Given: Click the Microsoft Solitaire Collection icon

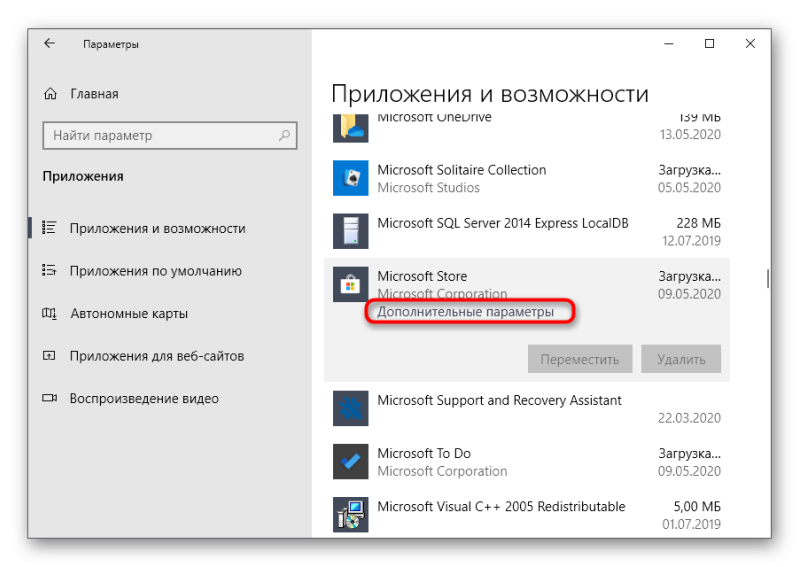Looking at the screenshot, I should 351,178.
